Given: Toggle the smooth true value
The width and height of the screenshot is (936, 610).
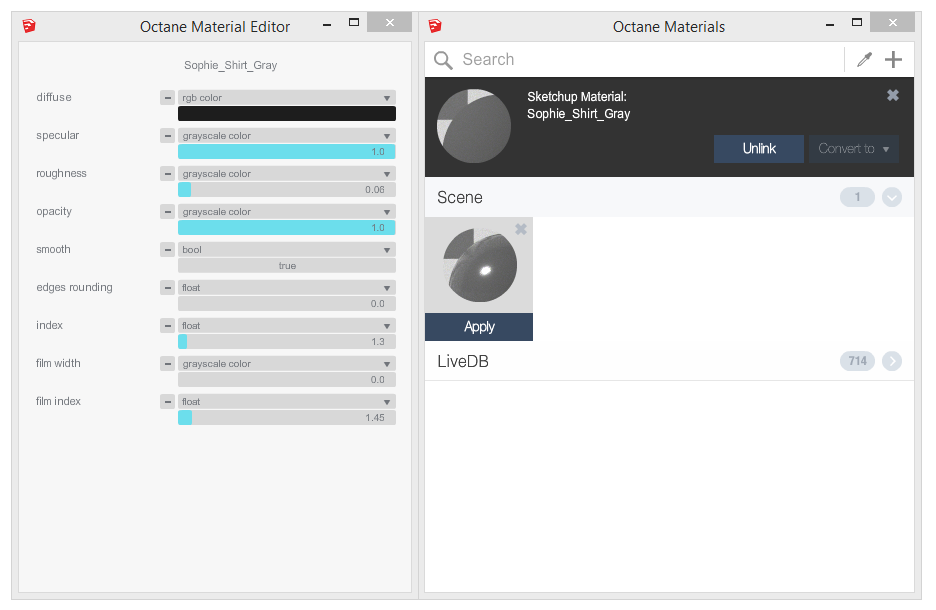Looking at the screenshot, I should click(x=287, y=266).
